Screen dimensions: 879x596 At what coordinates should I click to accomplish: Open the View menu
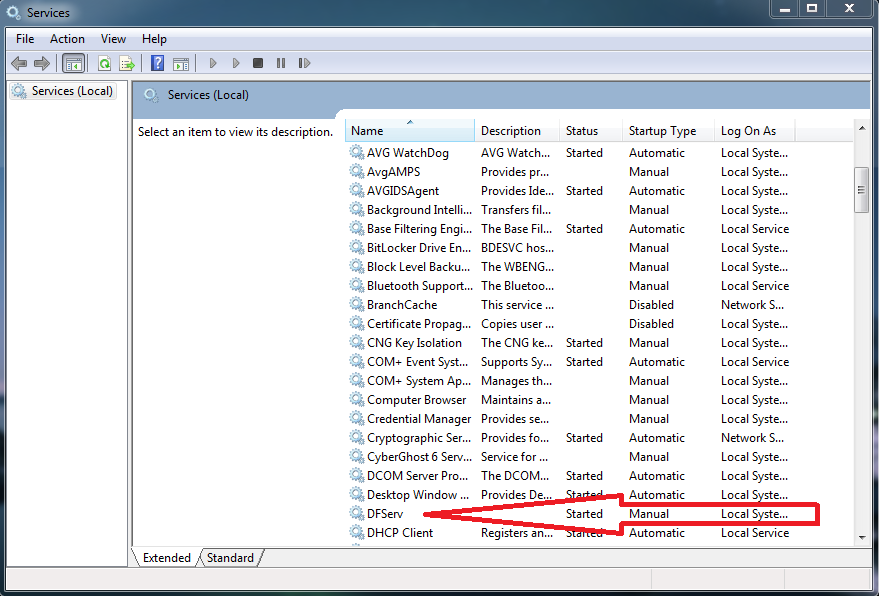click(113, 39)
